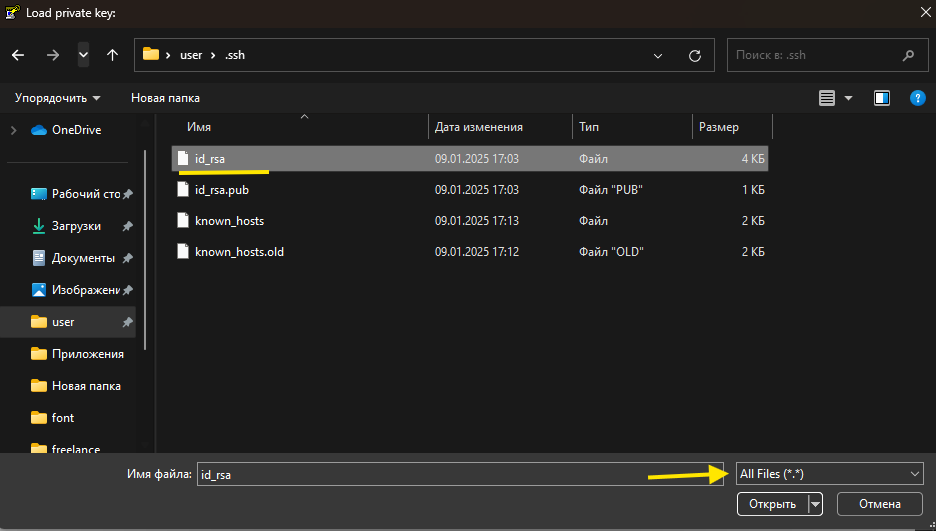Expand the OneDrive tree node

pos(14,129)
